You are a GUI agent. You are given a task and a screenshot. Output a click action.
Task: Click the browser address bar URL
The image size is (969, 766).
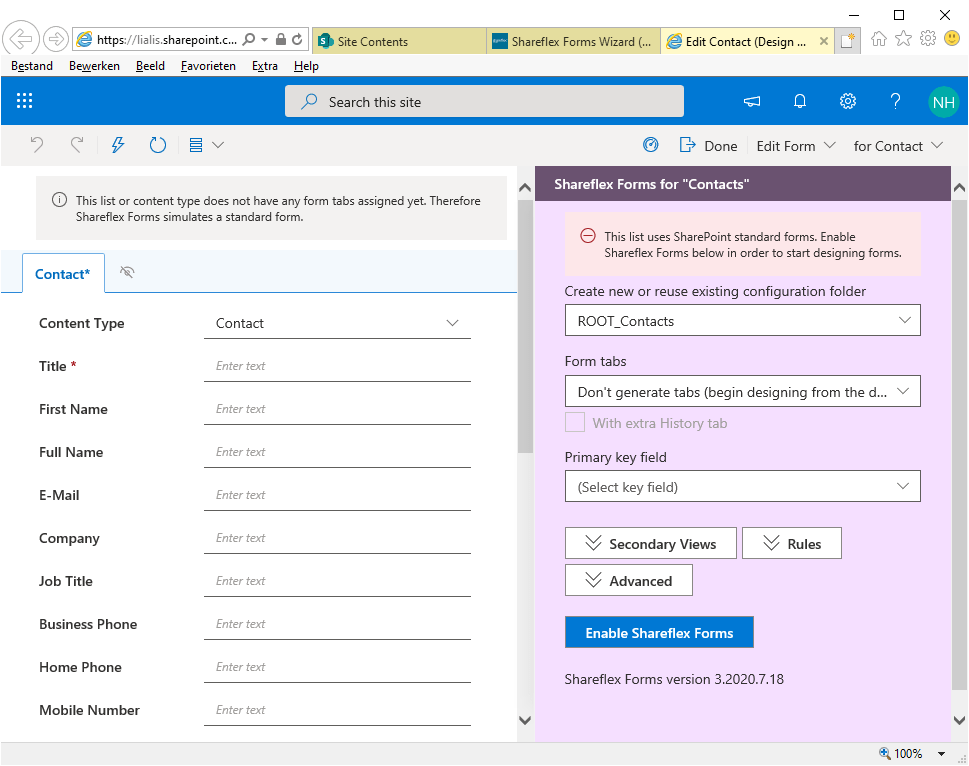(x=166, y=40)
